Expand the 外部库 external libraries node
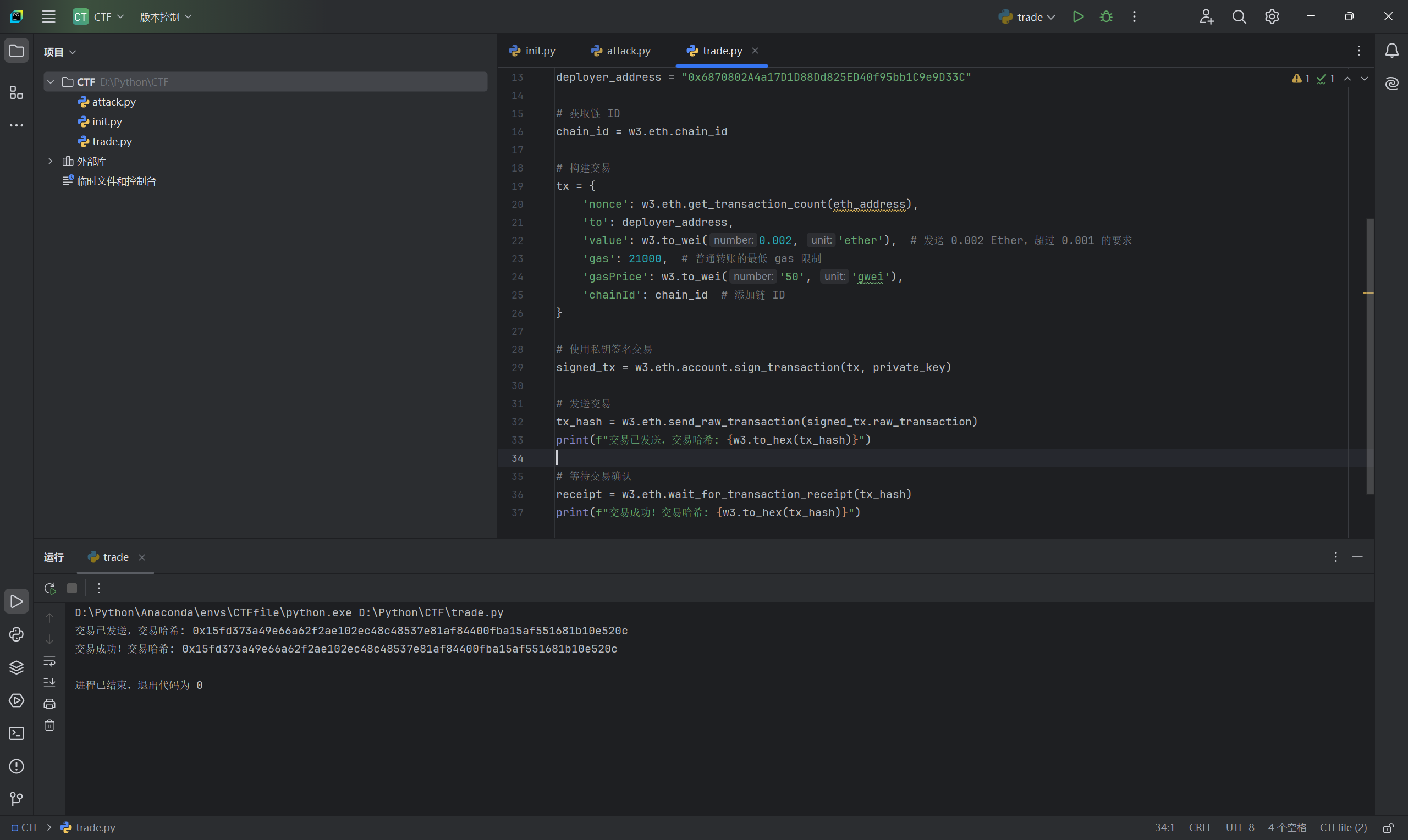 point(51,161)
